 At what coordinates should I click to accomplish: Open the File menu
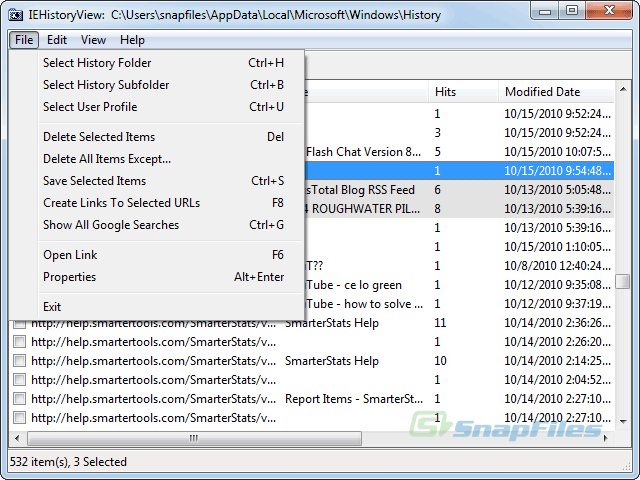[24, 40]
